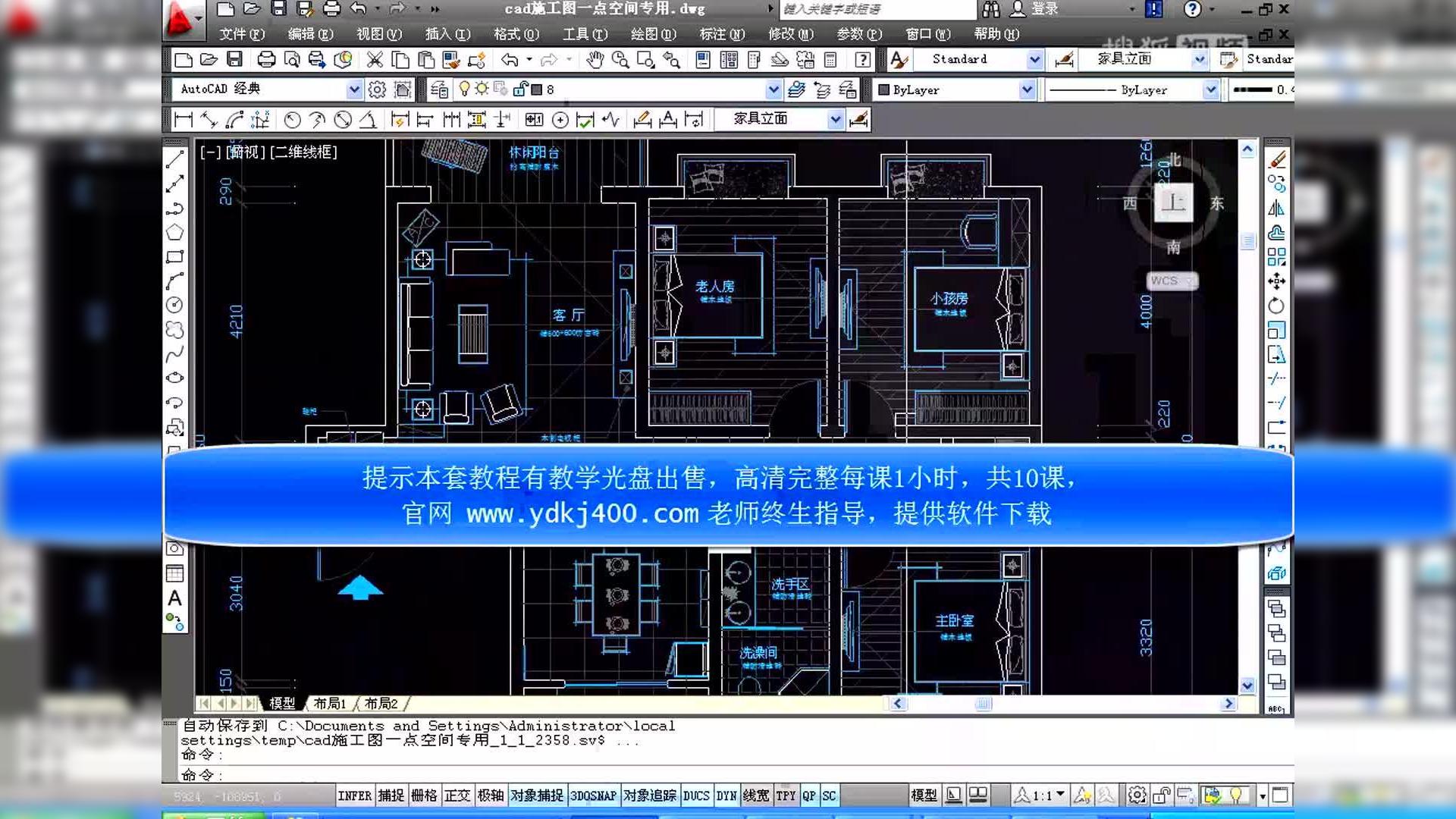Open the AutoCAD 经典 workspace dropdown
Screen dimensions: 1456x819
pos(354,89)
